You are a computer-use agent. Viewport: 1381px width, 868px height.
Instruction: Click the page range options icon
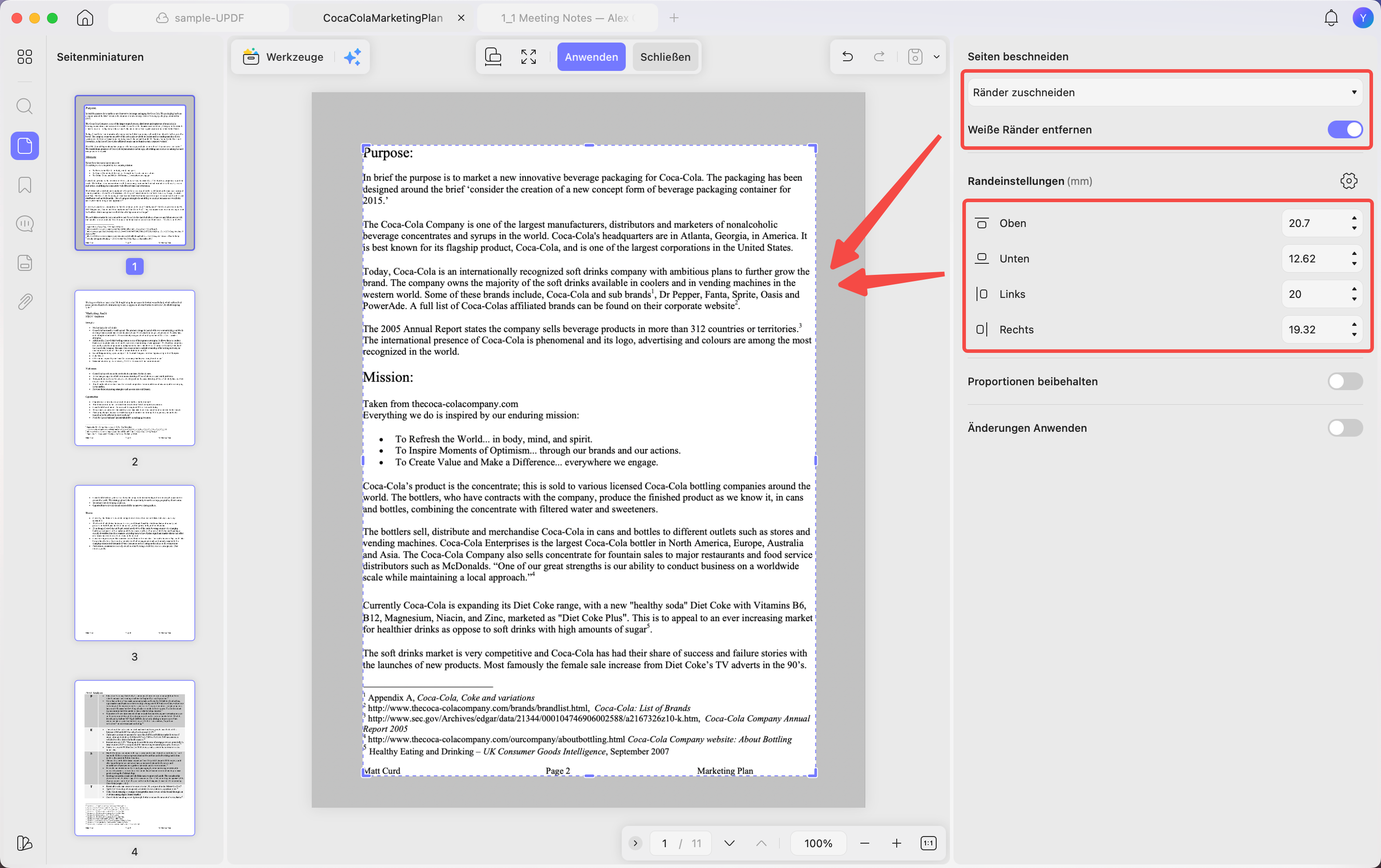(493, 57)
